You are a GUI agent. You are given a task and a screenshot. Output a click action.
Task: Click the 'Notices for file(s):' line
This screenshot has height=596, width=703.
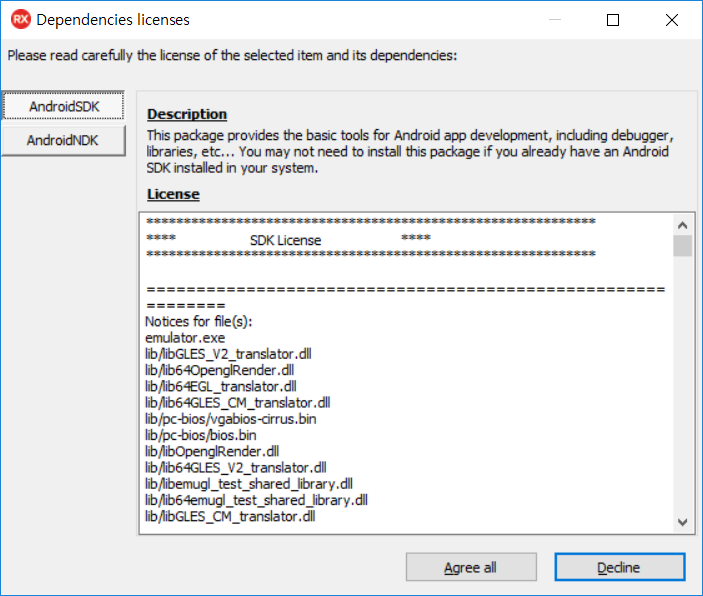[199, 322]
